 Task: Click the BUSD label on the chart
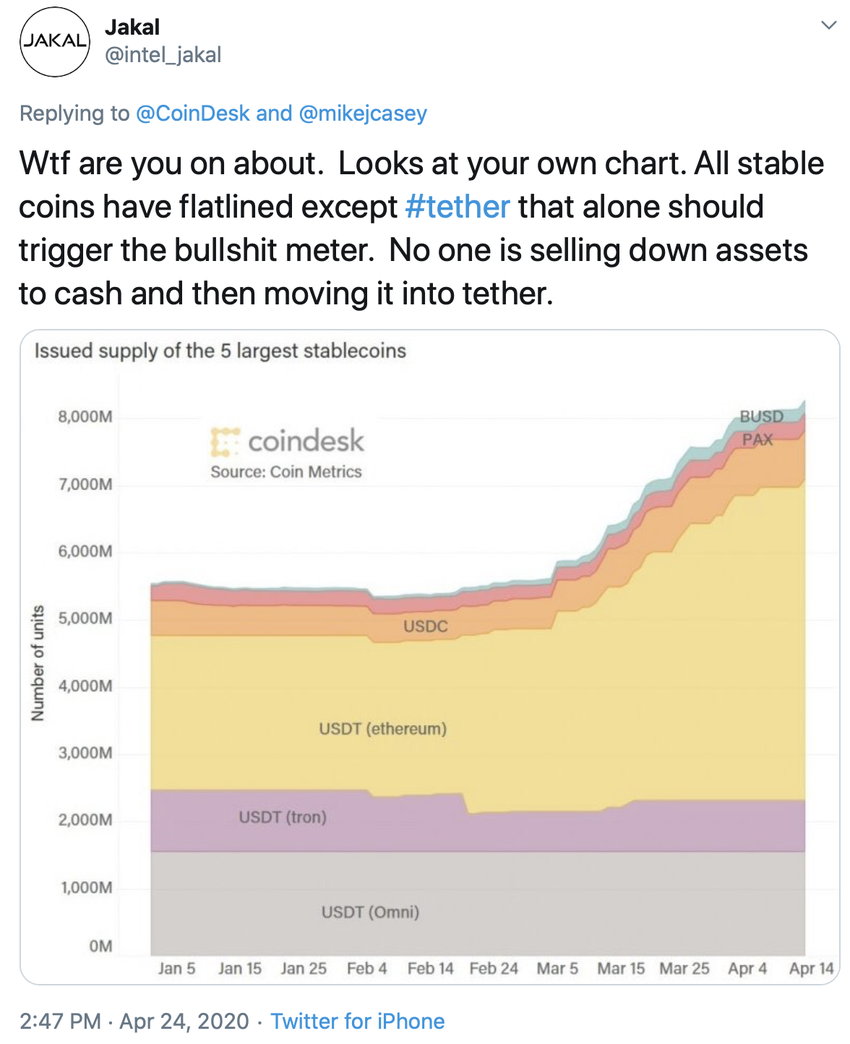tap(762, 414)
